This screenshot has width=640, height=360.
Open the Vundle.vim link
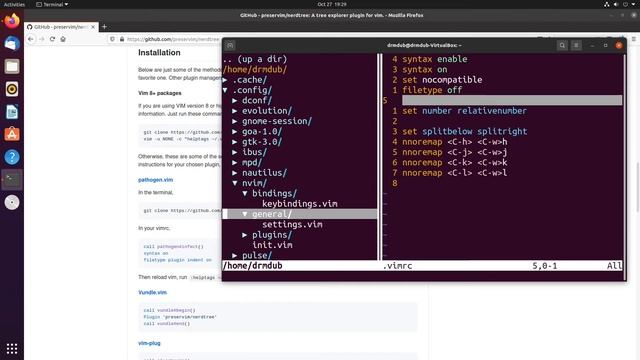[152, 292]
